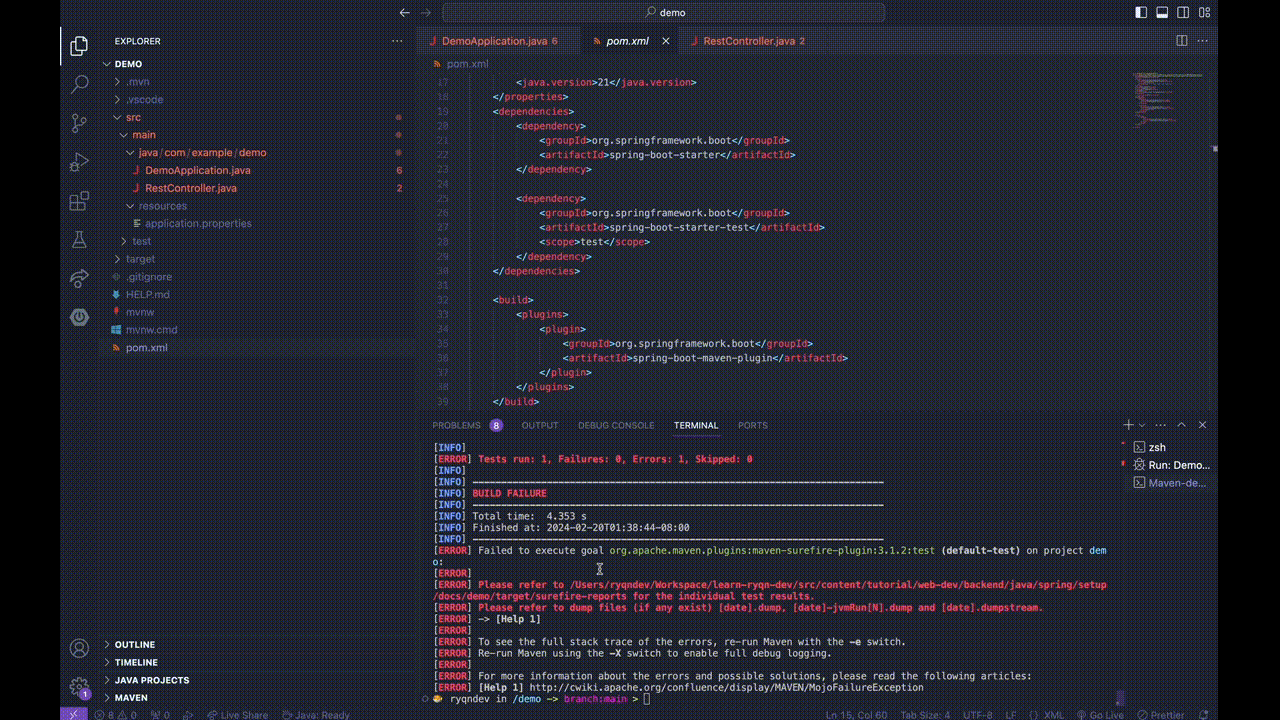Image resolution: width=1280 pixels, height=720 pixels.
Task: Change the UTF-8 encoding setting
Action: pos(976,714)
